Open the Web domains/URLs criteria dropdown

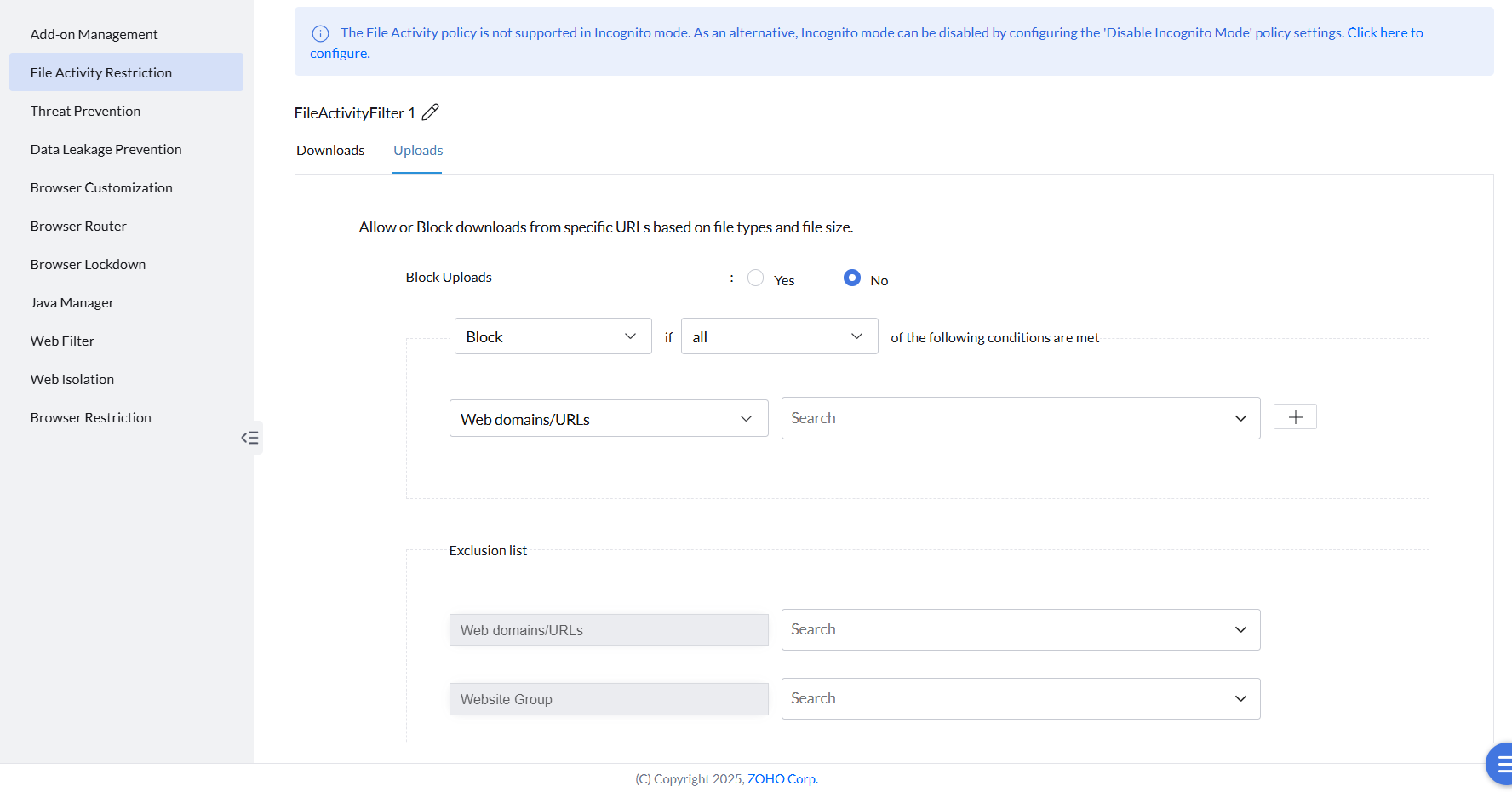pyautogui.click(x=608, y=419)
